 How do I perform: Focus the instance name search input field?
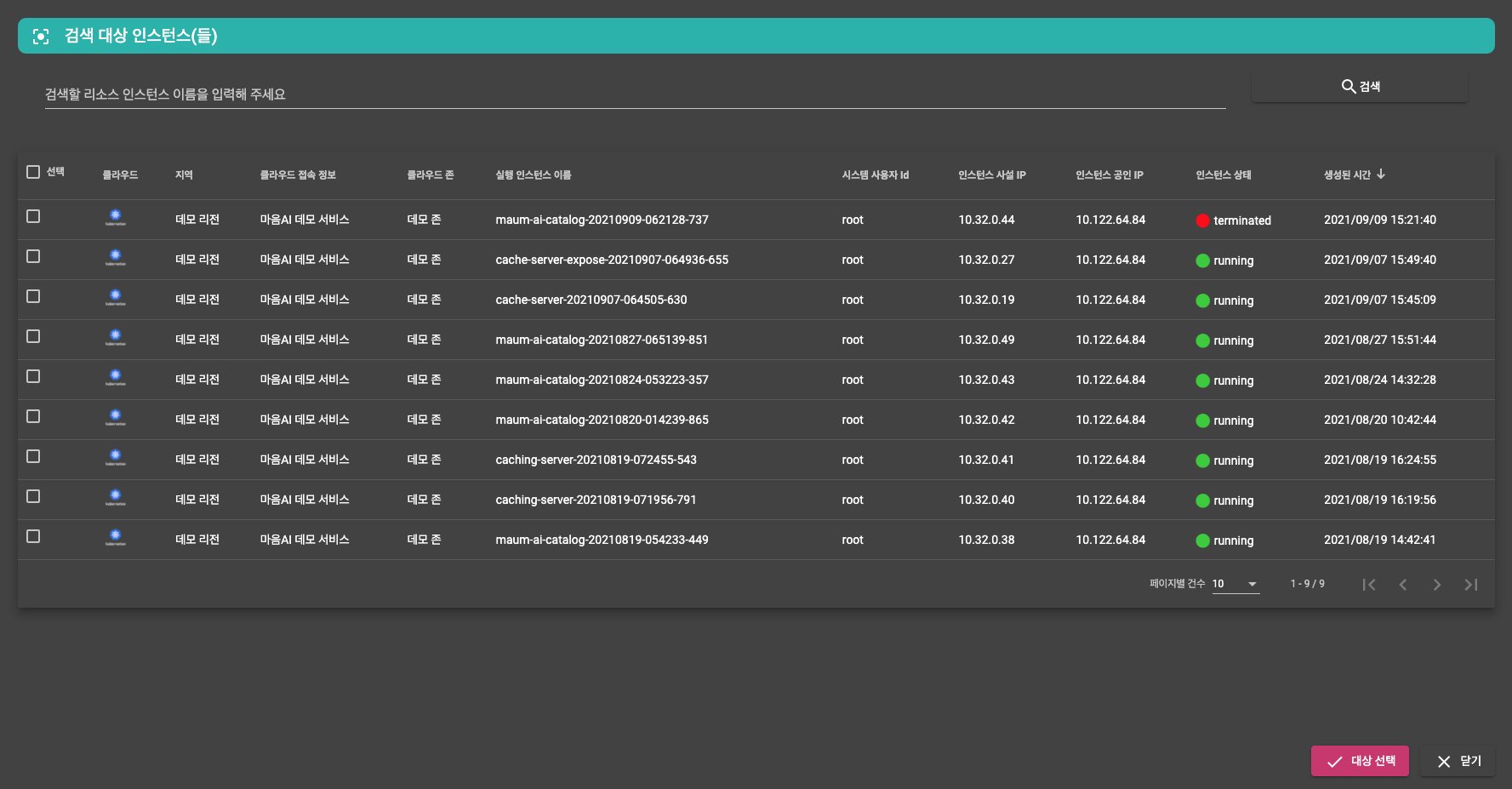(634, 94)
